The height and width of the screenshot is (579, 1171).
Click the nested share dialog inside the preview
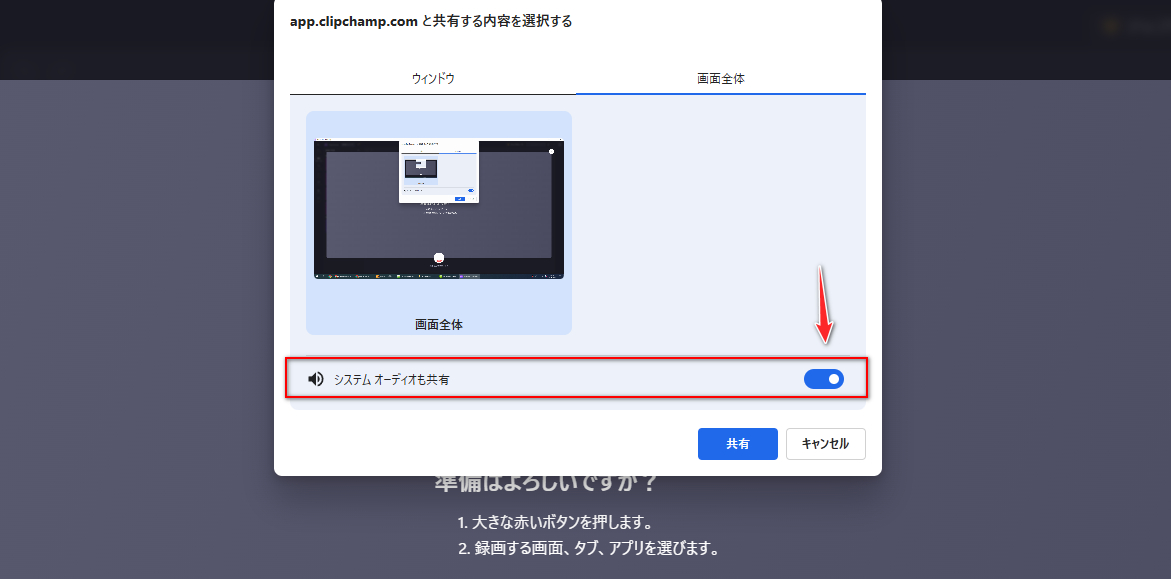point(439,170)
